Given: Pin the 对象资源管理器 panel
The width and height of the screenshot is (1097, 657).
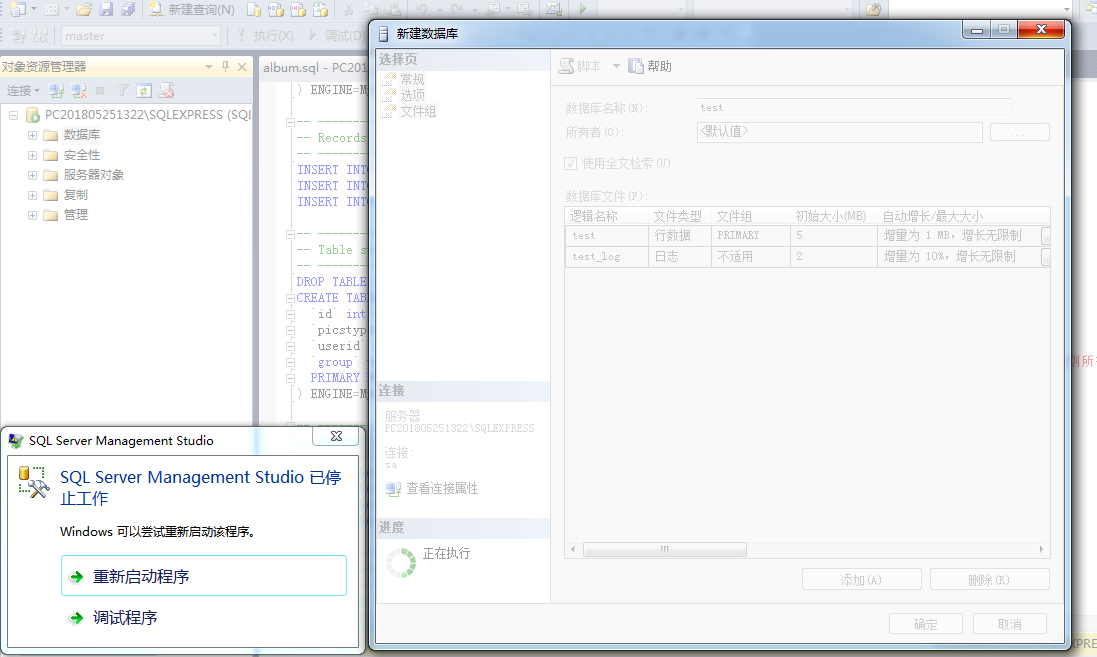Looking at the screenshot, I should click(225, 66).
